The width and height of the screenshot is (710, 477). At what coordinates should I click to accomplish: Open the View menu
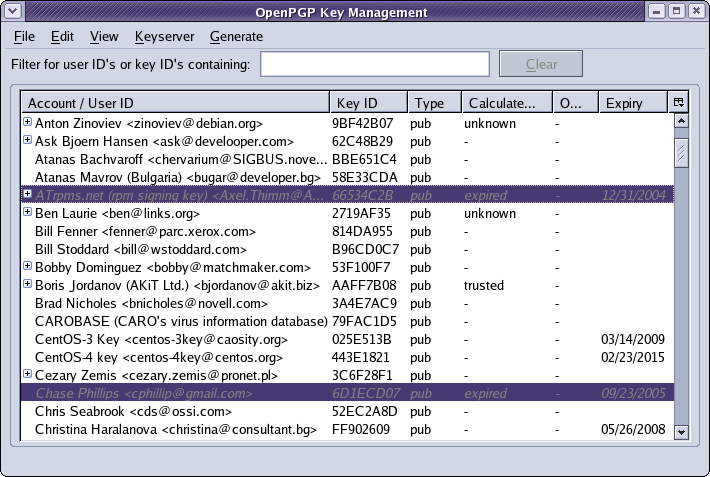[104, 37]
